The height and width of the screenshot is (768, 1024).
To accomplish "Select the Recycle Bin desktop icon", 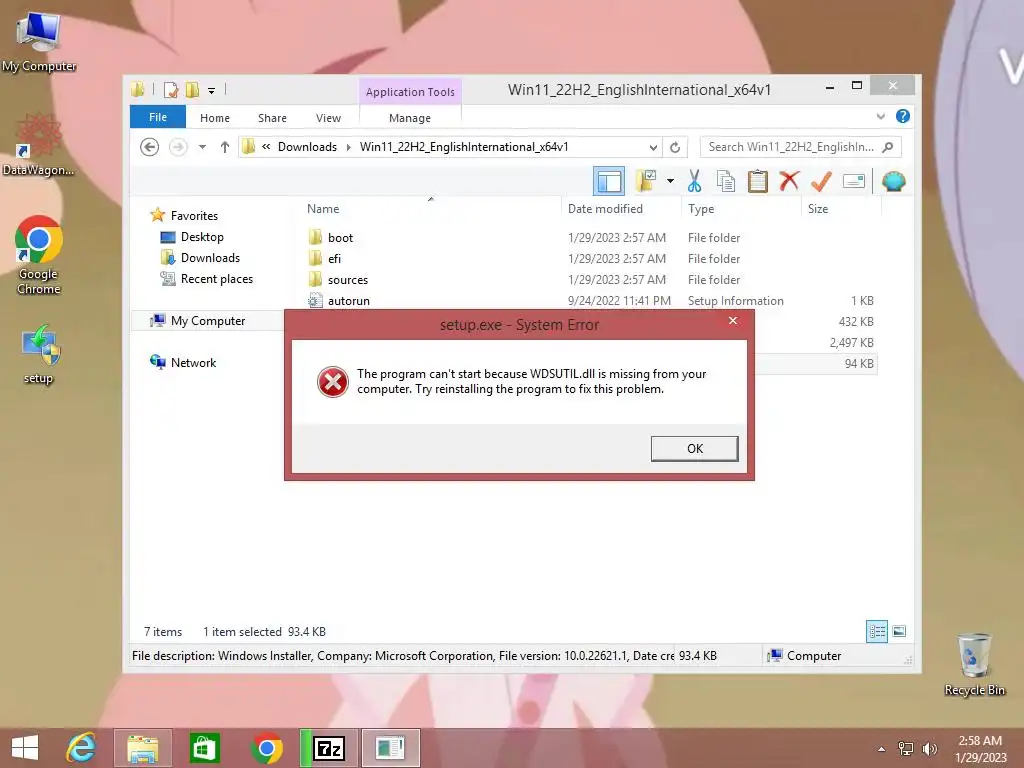I will tap(974, 664).
